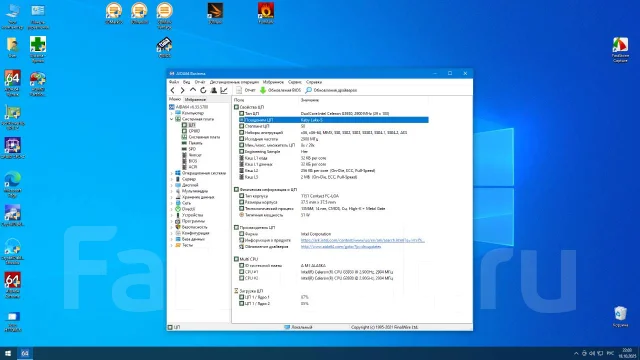Expand the Сервер tree node
Viewport: 640px width, 360px height.
171,179
